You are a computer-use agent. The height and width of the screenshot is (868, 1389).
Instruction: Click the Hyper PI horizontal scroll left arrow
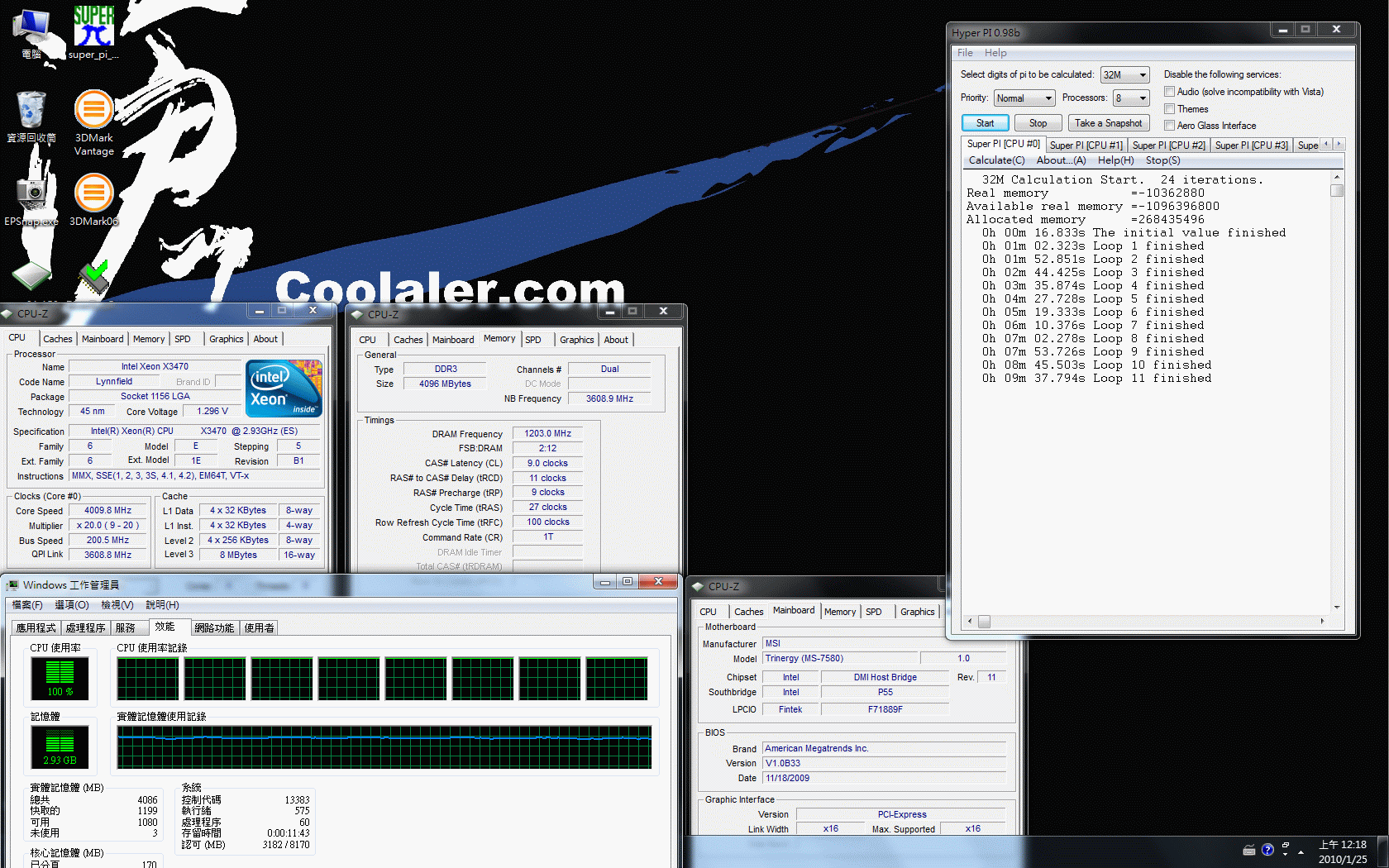(971, 621)
